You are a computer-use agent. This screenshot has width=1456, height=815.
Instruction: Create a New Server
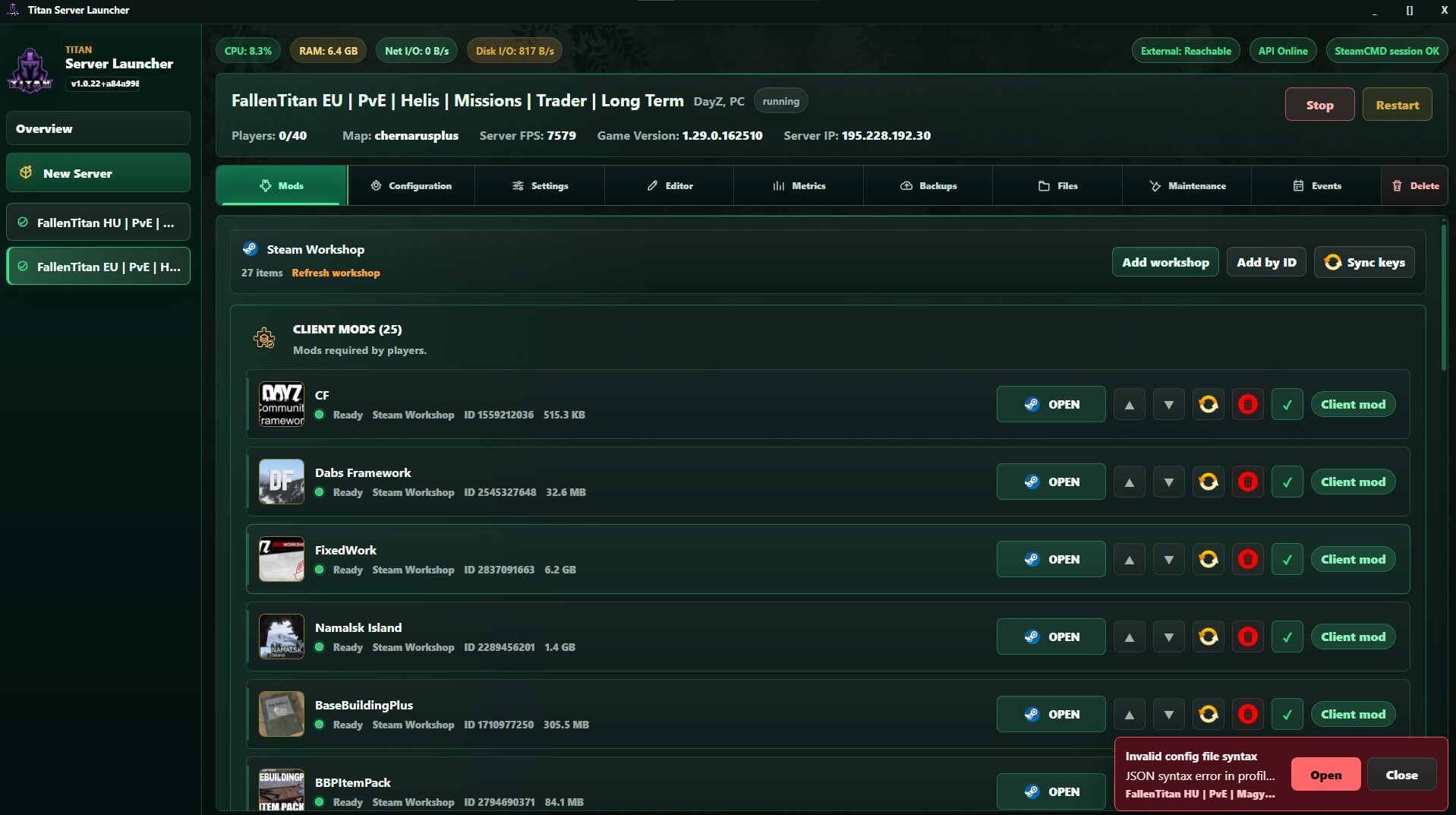pyautogui.click(x=98, y=173)
